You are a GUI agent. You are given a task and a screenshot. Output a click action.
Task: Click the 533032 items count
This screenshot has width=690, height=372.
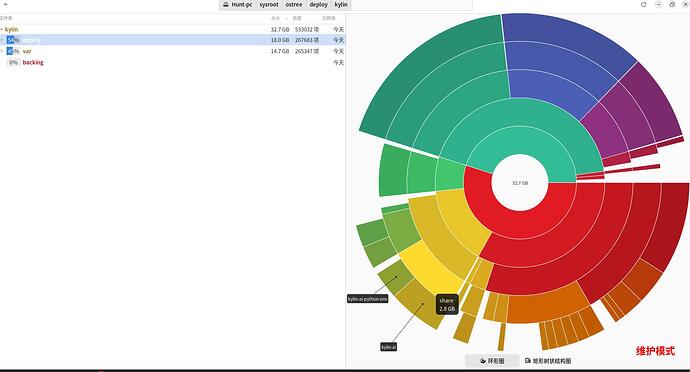[x=307, y=29]
